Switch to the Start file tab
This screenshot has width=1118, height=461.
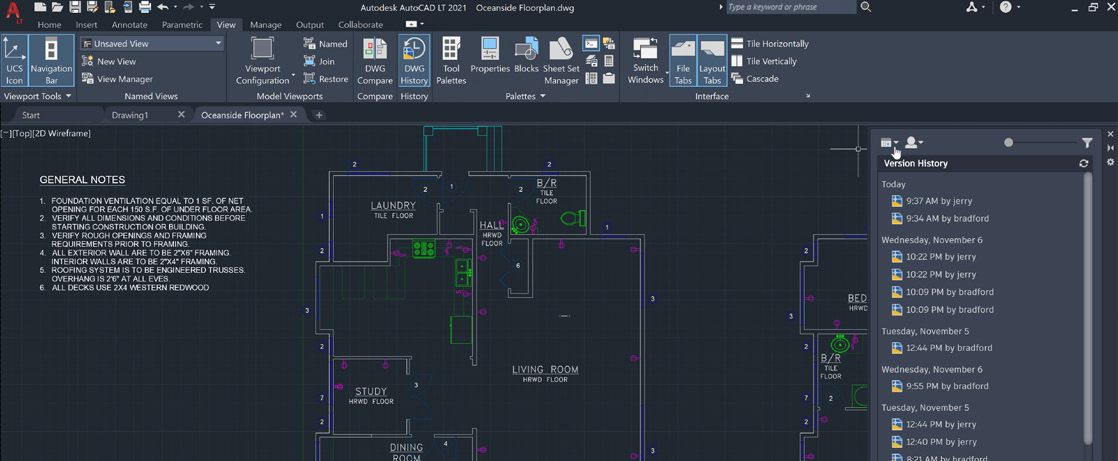(31, 115)
